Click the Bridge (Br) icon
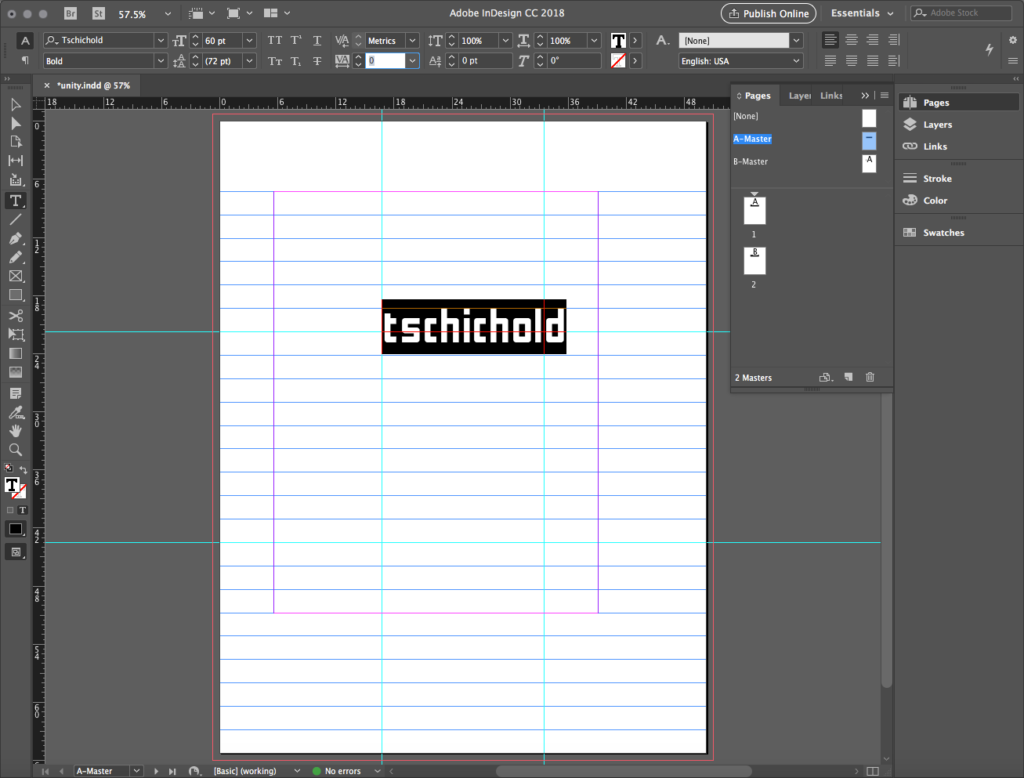The image size is (1024, 778). [71, 14]
